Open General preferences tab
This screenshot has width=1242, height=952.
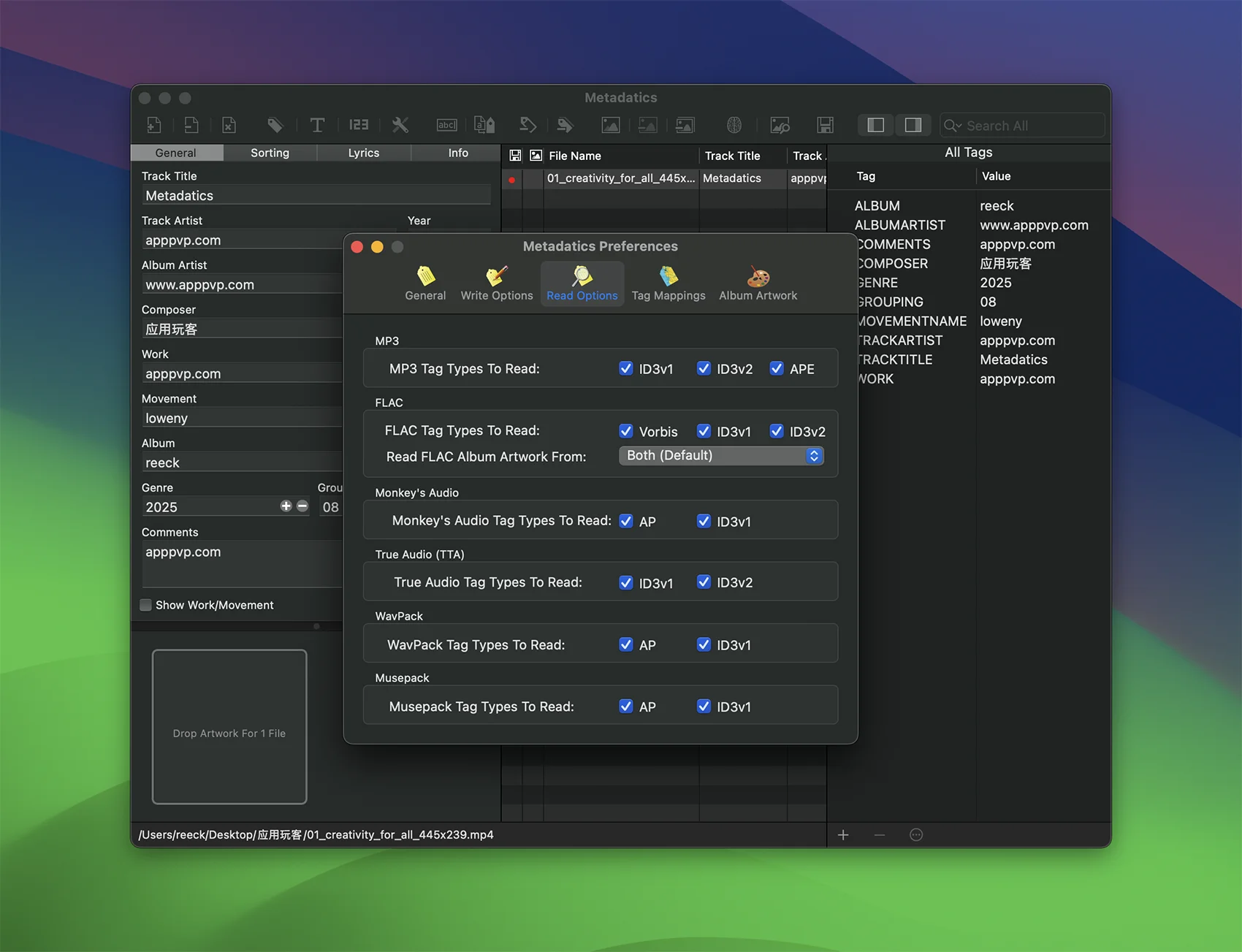(x=425, y=283)
